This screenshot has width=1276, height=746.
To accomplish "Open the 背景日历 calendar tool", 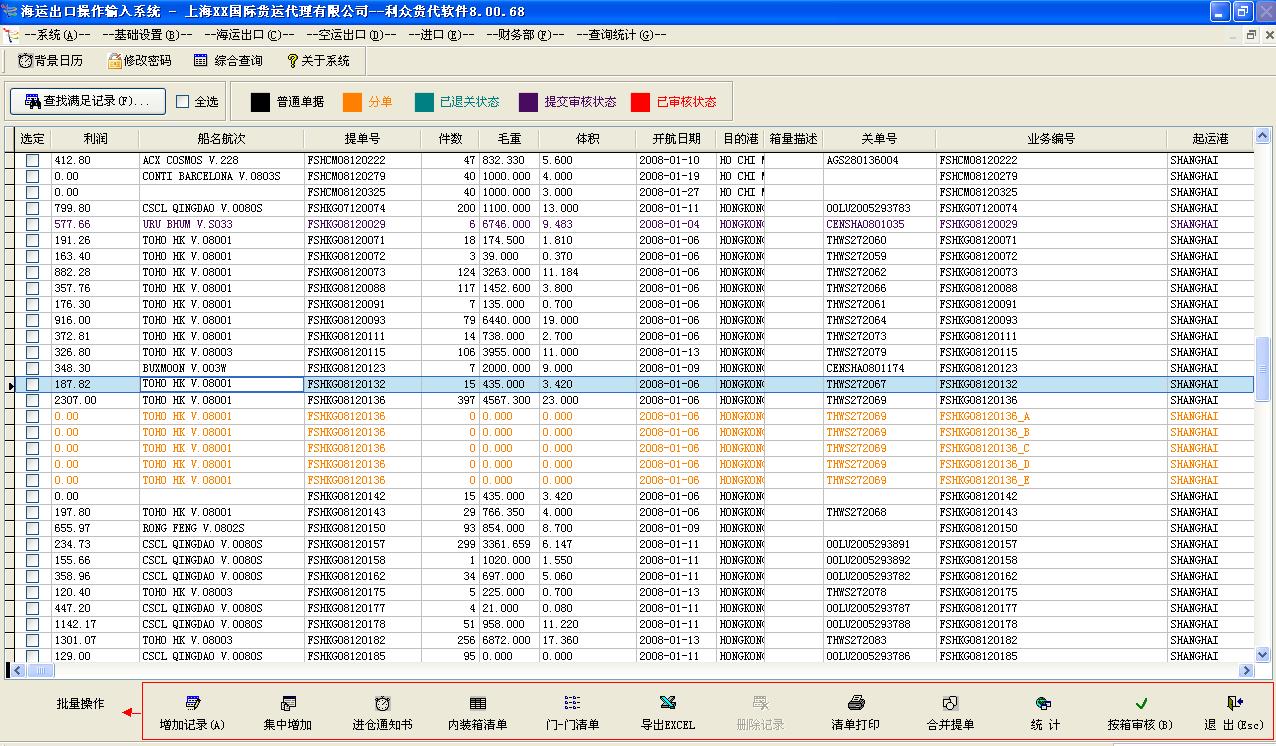I will click(50, 61).
